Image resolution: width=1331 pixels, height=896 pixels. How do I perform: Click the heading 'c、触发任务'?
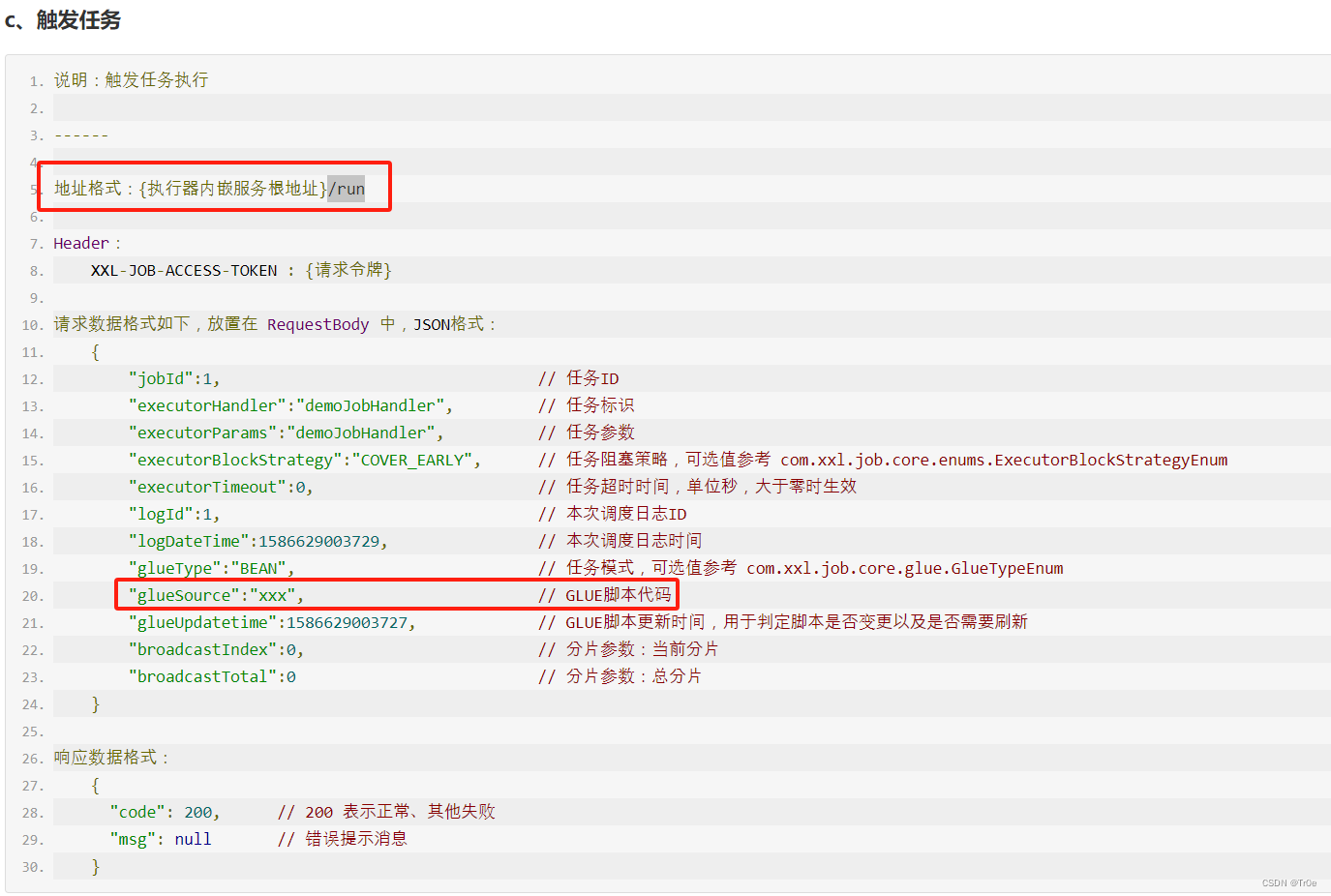[x=63, y=19]
